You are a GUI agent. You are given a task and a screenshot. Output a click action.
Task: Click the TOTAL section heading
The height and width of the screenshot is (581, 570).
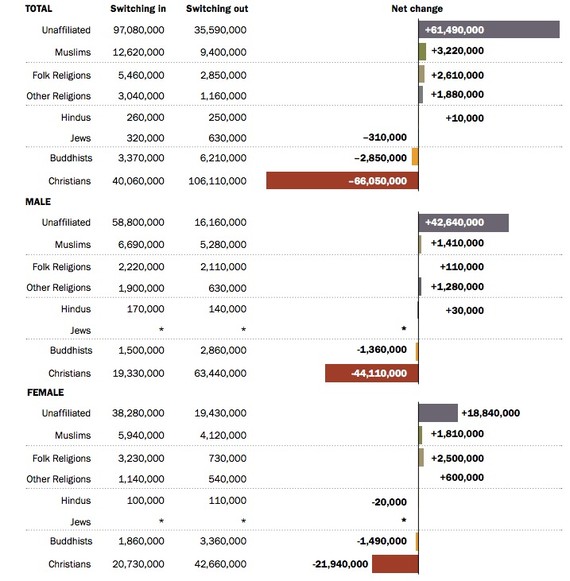tap(39, 9)
